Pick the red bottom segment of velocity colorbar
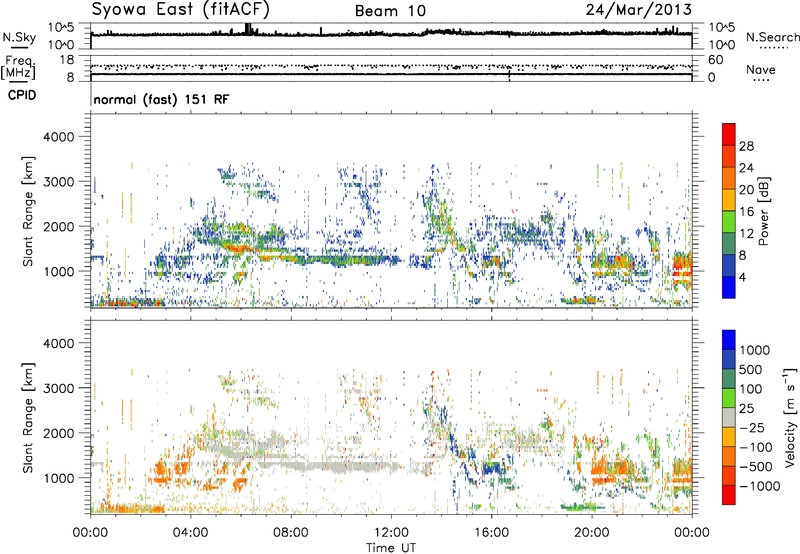800x554 pixels. pyautogui.click(x=729, y=495)
